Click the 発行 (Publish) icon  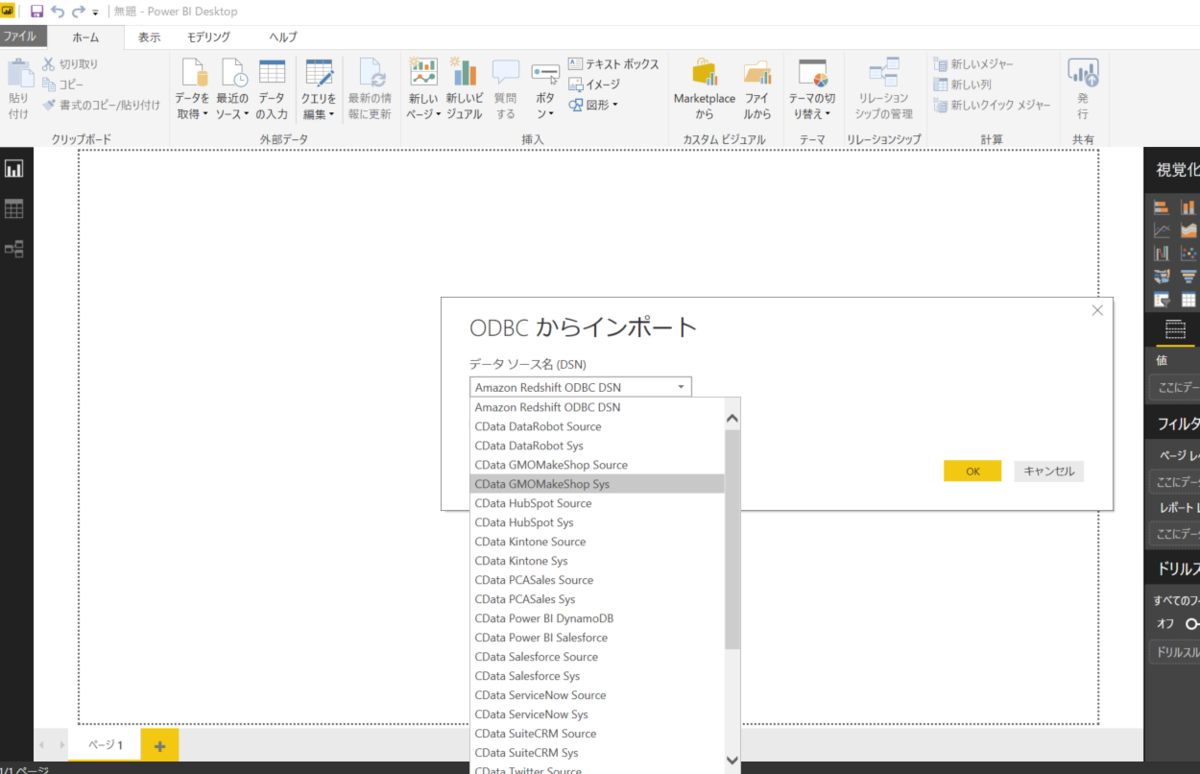pos(1083,85)
